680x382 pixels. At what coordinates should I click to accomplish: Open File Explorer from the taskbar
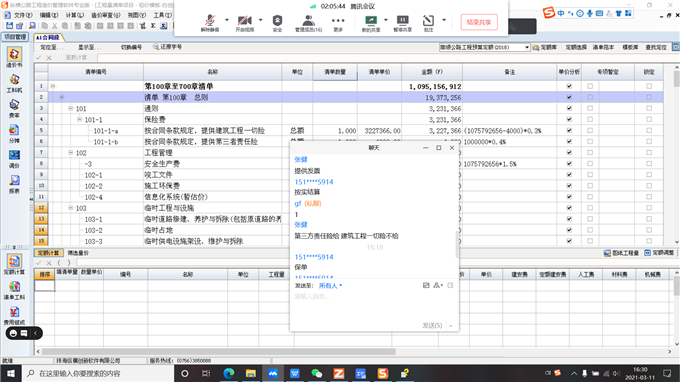(x=251, y=373)
